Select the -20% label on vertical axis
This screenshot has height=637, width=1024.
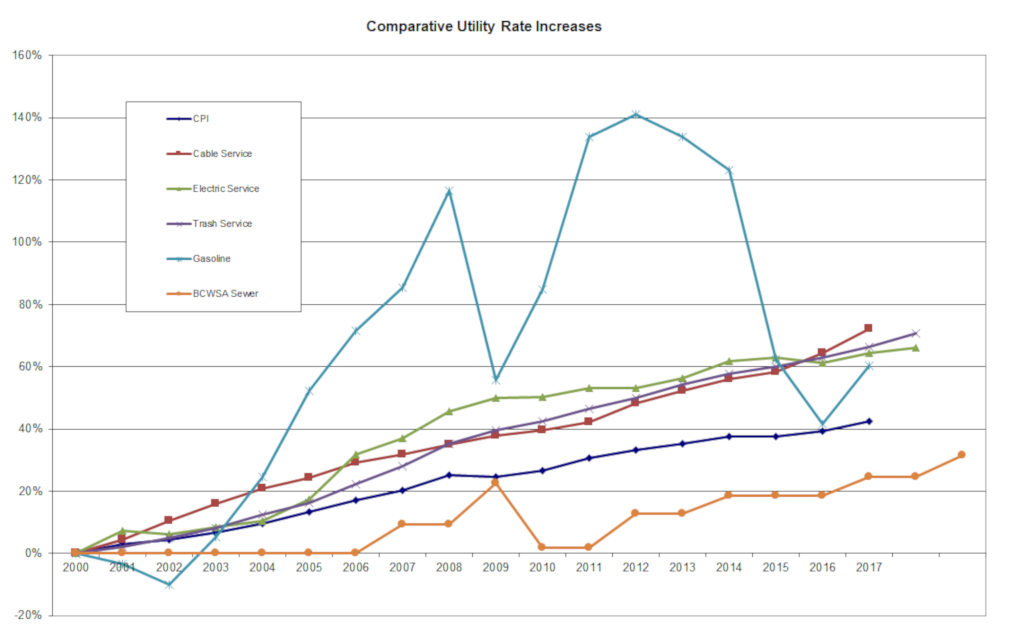(27, 615)
